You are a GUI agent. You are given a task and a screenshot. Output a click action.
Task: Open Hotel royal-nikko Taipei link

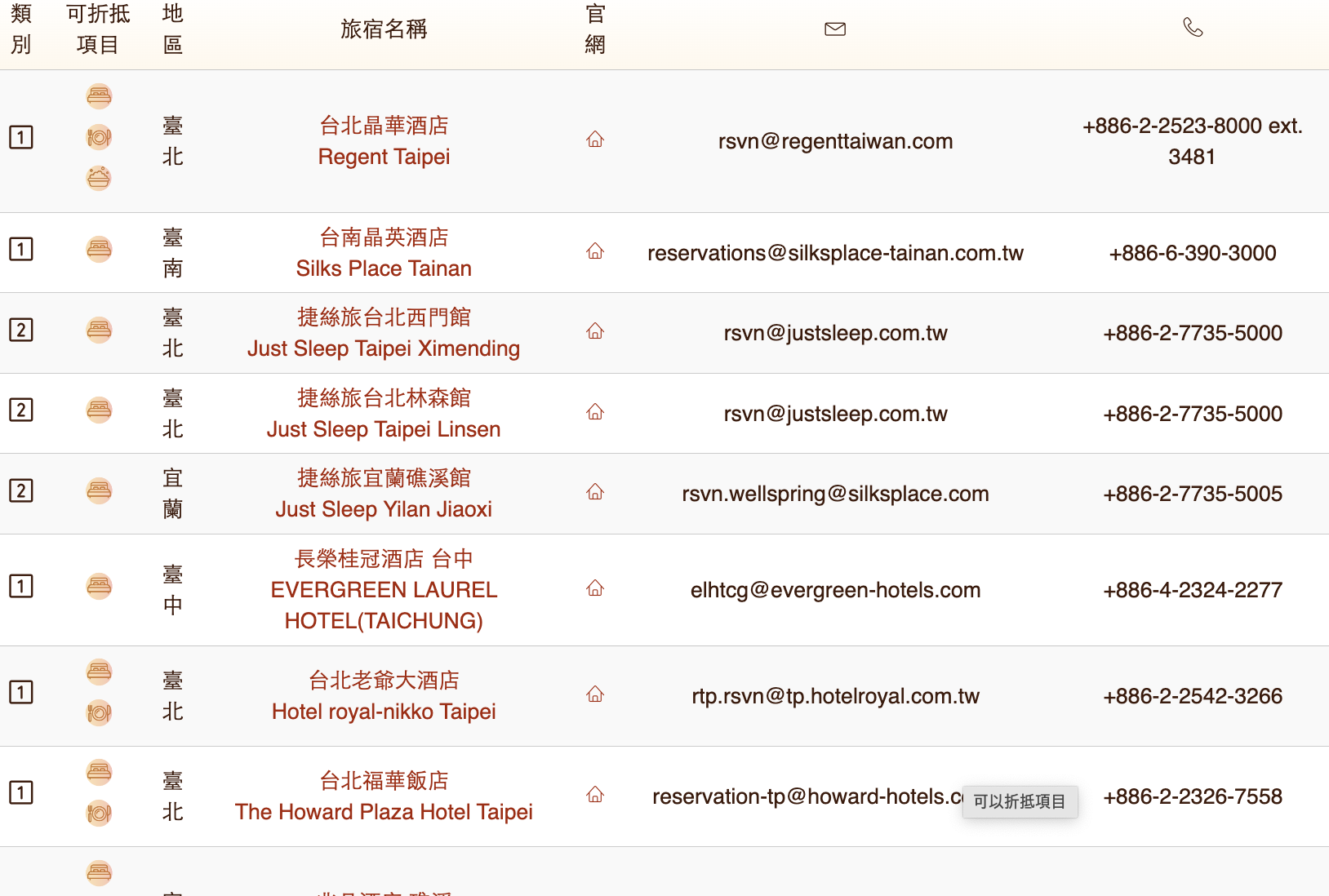click(384, 696)
